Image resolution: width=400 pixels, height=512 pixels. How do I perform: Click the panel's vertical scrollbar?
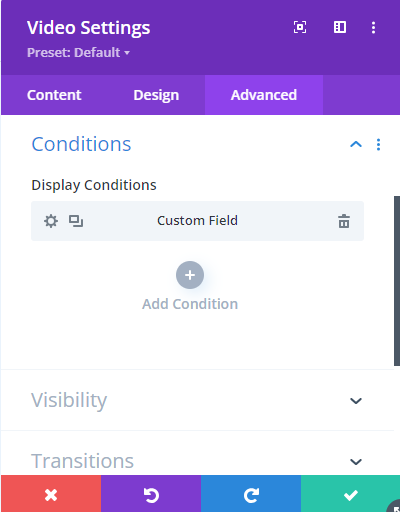click(x=397, y=281)
